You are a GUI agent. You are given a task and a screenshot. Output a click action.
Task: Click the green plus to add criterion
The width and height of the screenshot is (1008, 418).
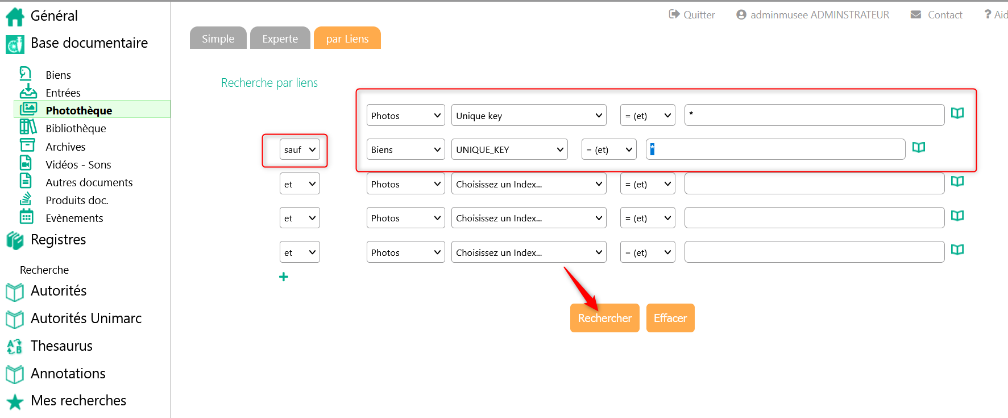point(283,277)
